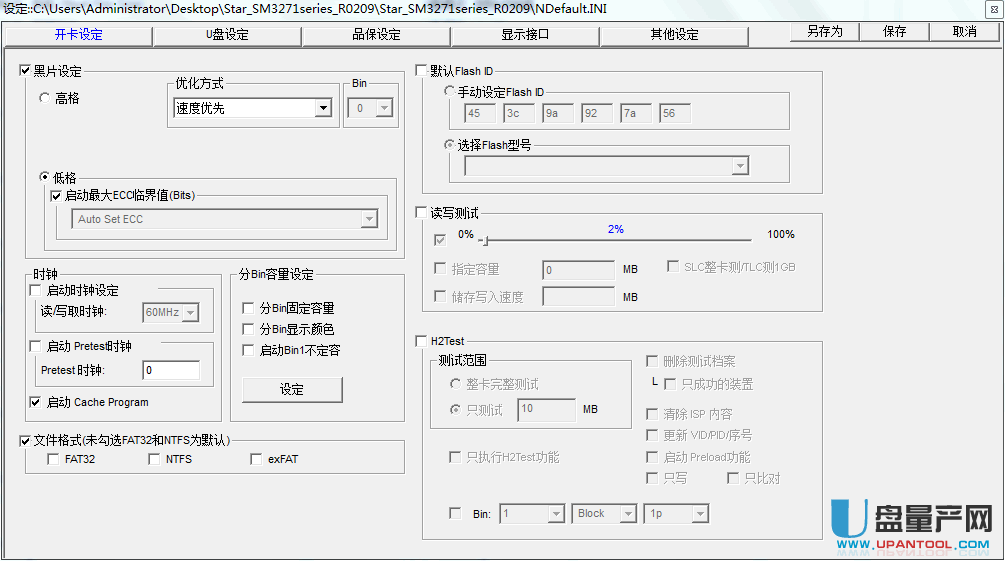Open the 品保设定 tab
Viewport: 1005px width, 561px height.
(376, 35)
